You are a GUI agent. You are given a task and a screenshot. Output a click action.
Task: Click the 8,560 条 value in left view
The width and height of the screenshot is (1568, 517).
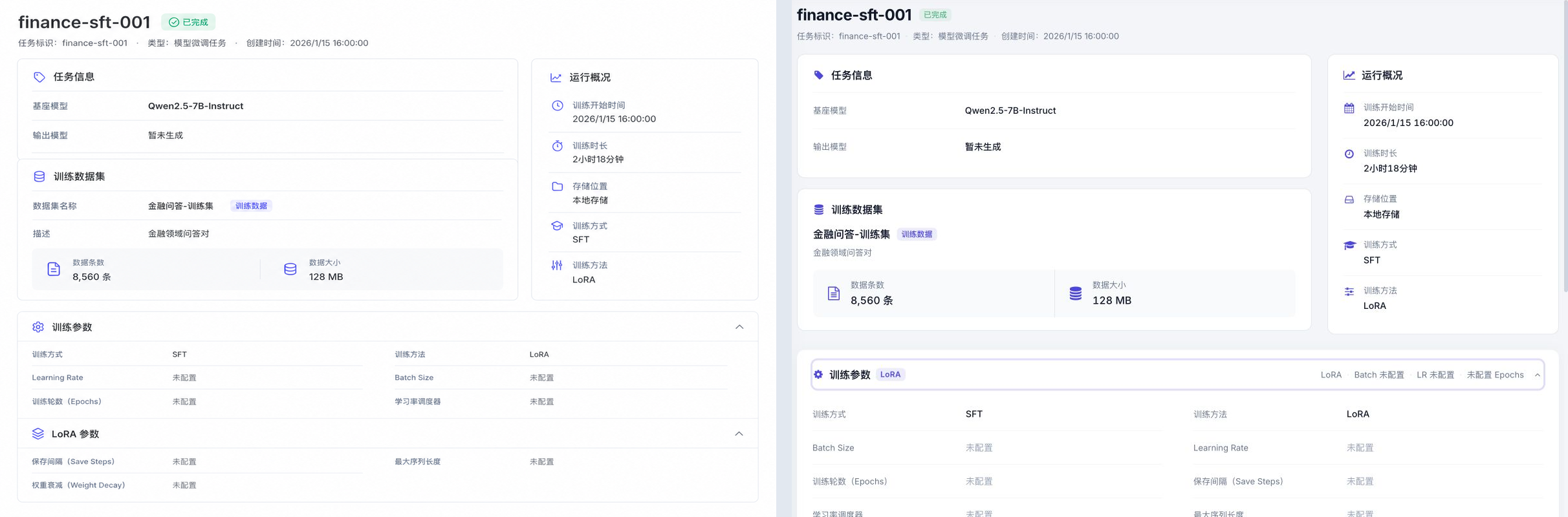pos(92,277)
